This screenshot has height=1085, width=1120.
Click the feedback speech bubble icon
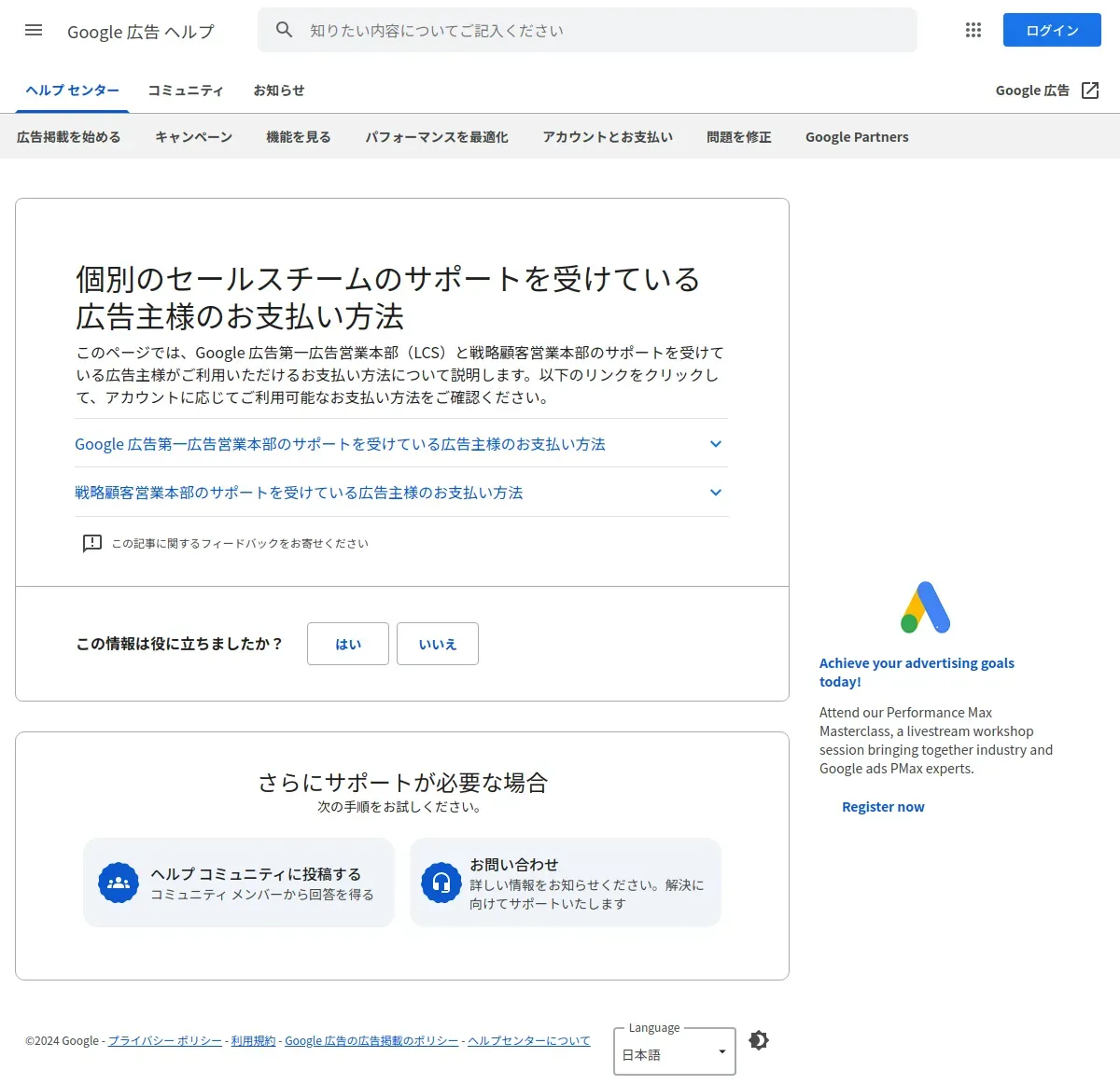point(92,543)
